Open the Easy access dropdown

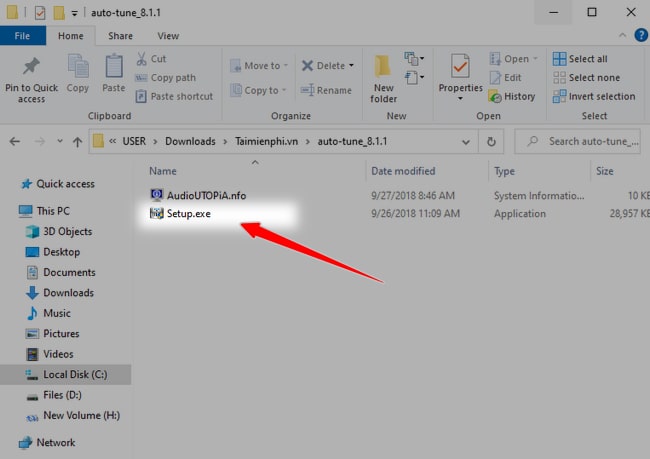pyautogui.click(x=414, y=78)
